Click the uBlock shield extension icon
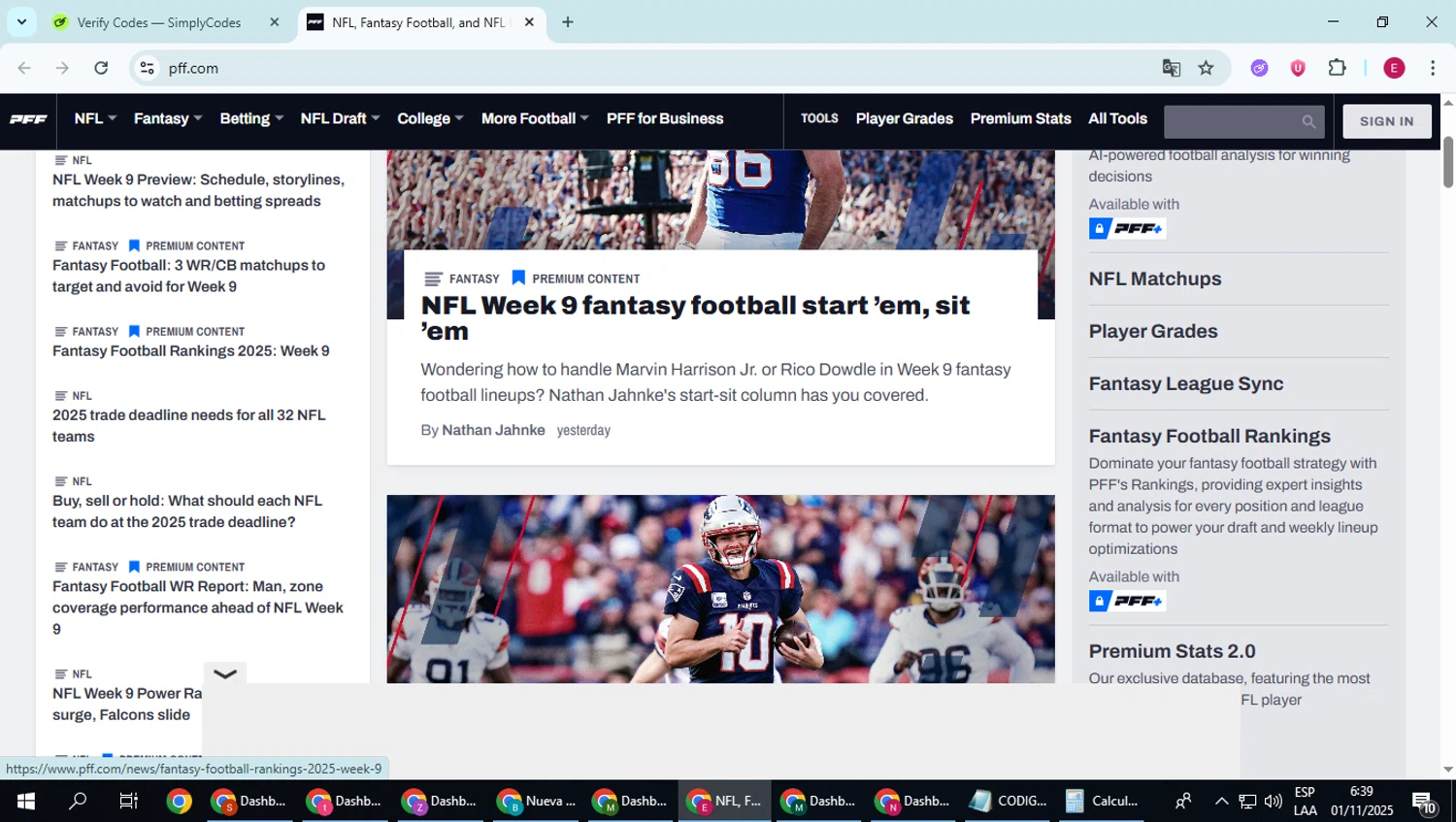 pos(1298,68)
